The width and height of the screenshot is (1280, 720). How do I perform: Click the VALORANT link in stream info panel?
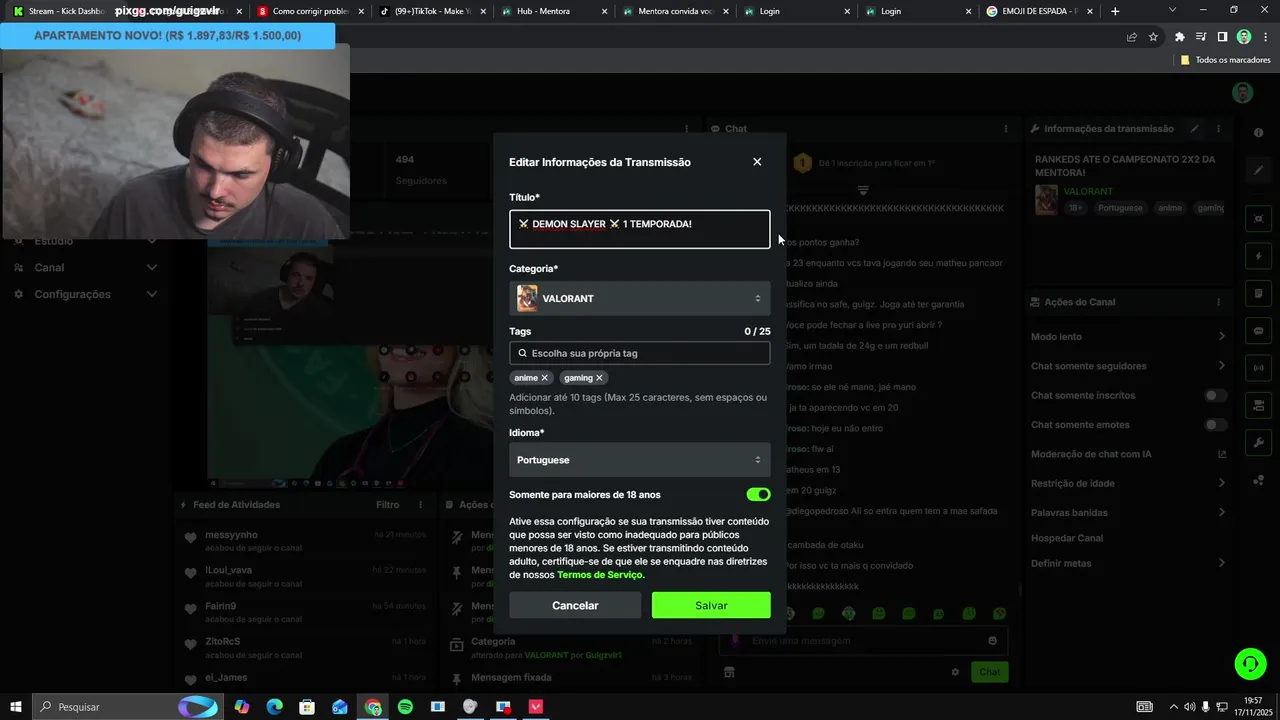[1088, 191]
